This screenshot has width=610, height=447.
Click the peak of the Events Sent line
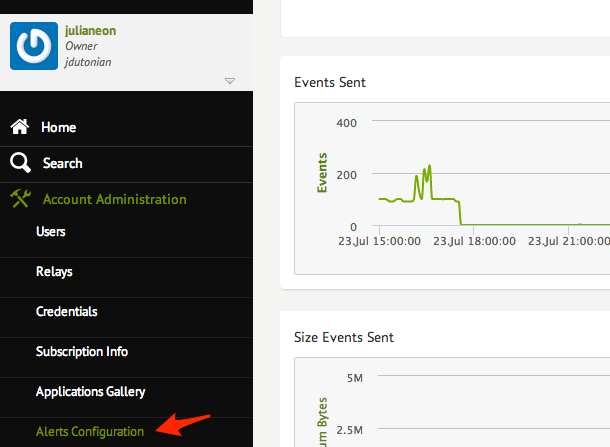(x=429, y=166)
